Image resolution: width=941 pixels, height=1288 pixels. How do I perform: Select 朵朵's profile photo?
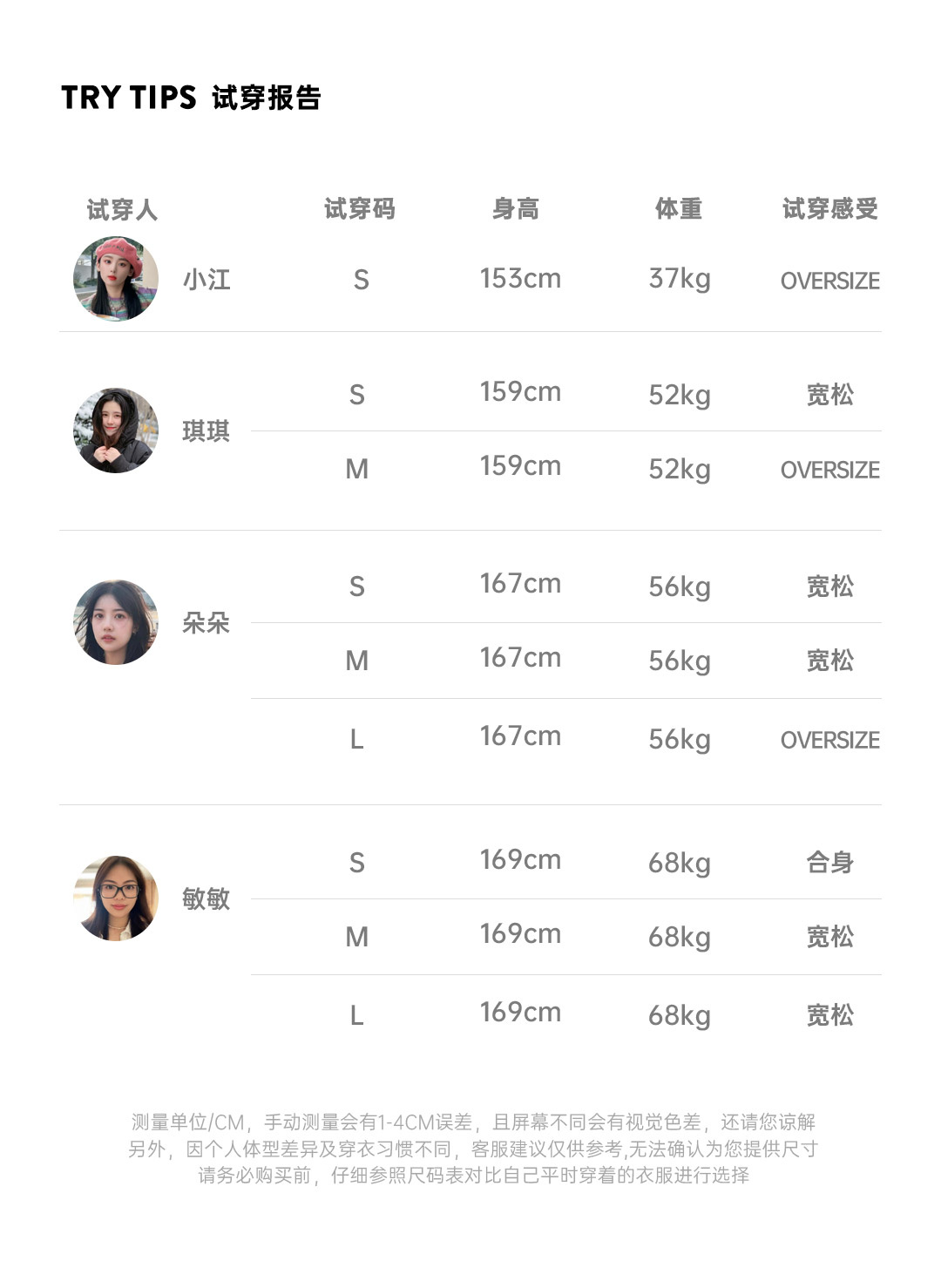(x=116, y=622)
